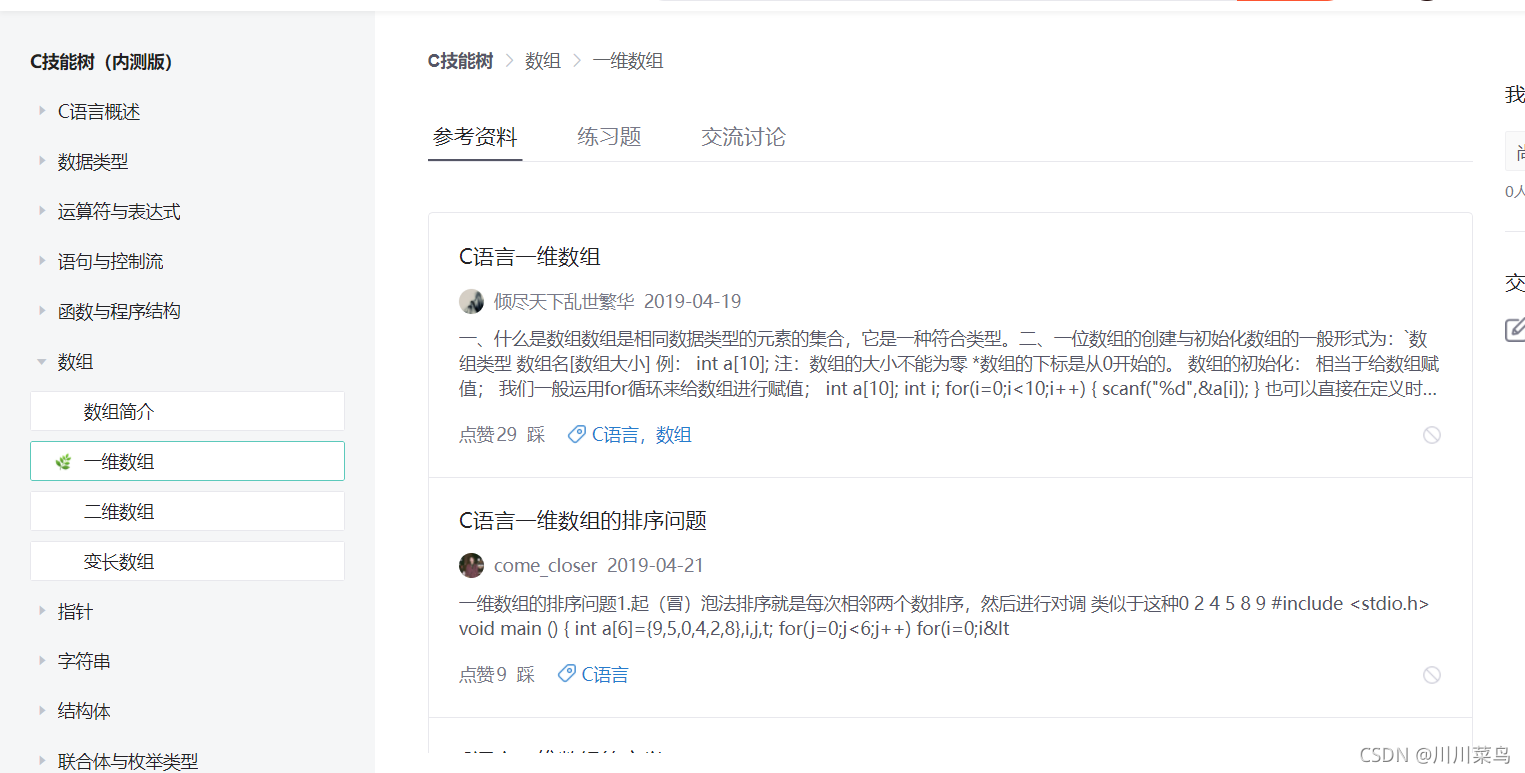Open author name 倾尽天下乱世繁华
The height and width of the screenshot is (773, 1525).
point(564,301)
